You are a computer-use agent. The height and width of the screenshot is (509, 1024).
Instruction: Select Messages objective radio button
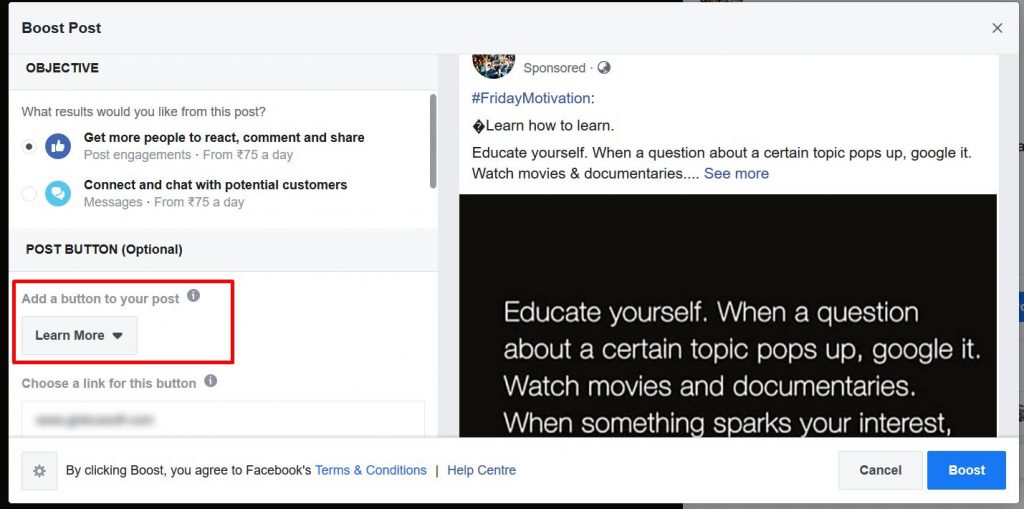click(x=29, y=193)
